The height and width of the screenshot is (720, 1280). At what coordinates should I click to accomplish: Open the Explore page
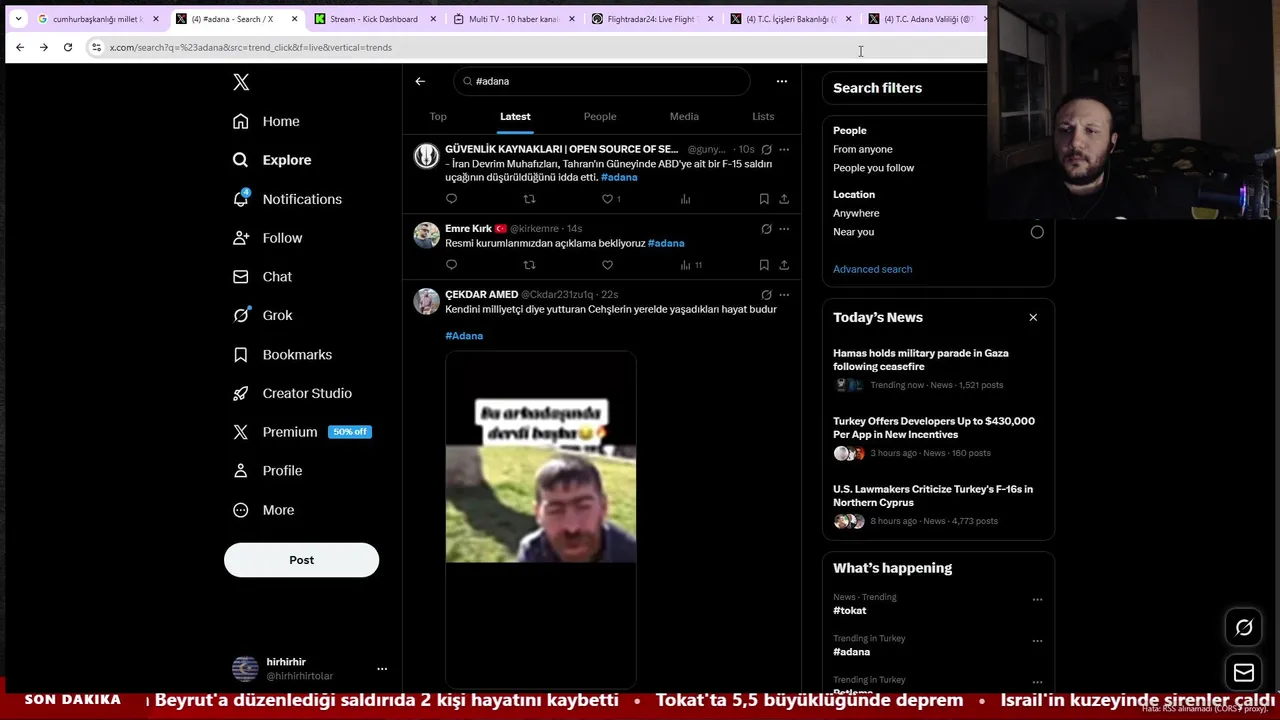[x=272, y=160]
